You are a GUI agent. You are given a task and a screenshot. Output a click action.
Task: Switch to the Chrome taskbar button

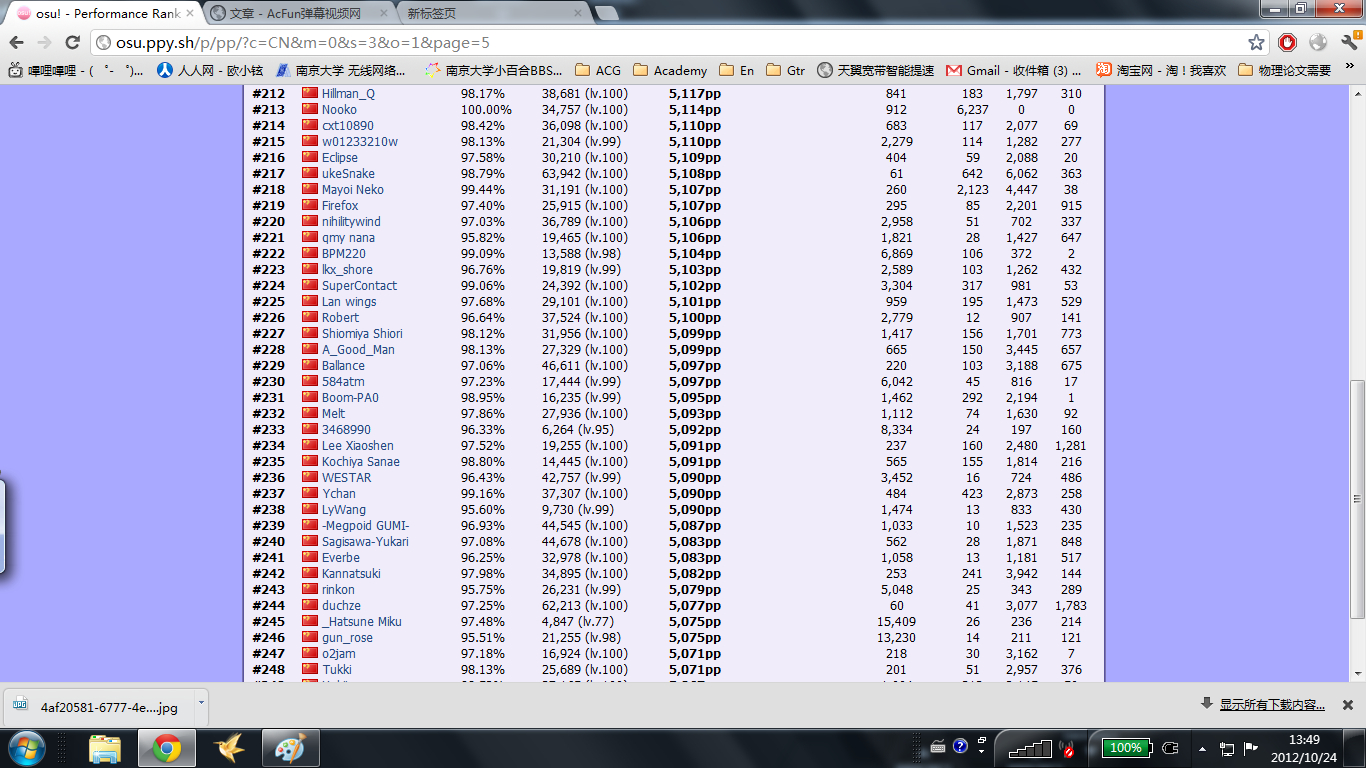[x=166, y=748]
